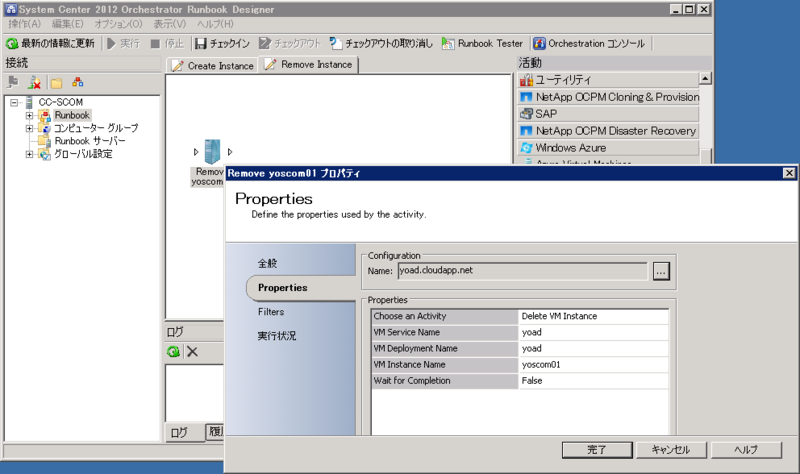Click チェックアウトの取り消し undo checkout icon

(x=335, y=44)
